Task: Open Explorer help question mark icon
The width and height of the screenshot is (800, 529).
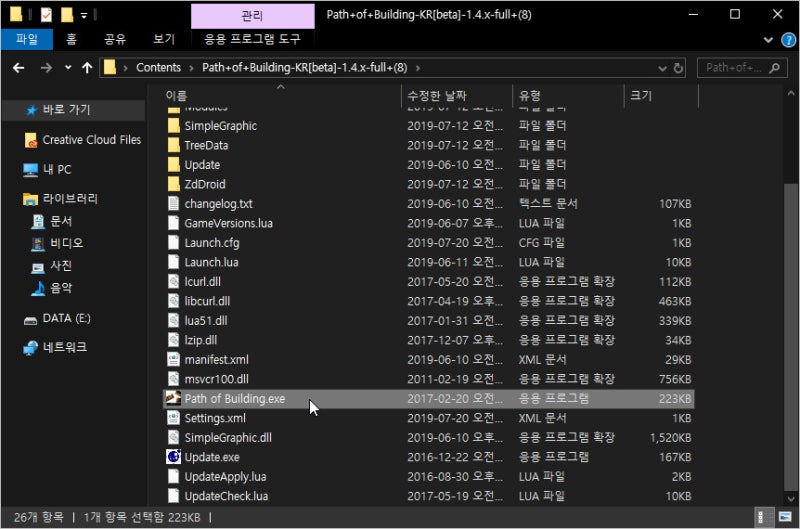Action: tap(788, 40)
